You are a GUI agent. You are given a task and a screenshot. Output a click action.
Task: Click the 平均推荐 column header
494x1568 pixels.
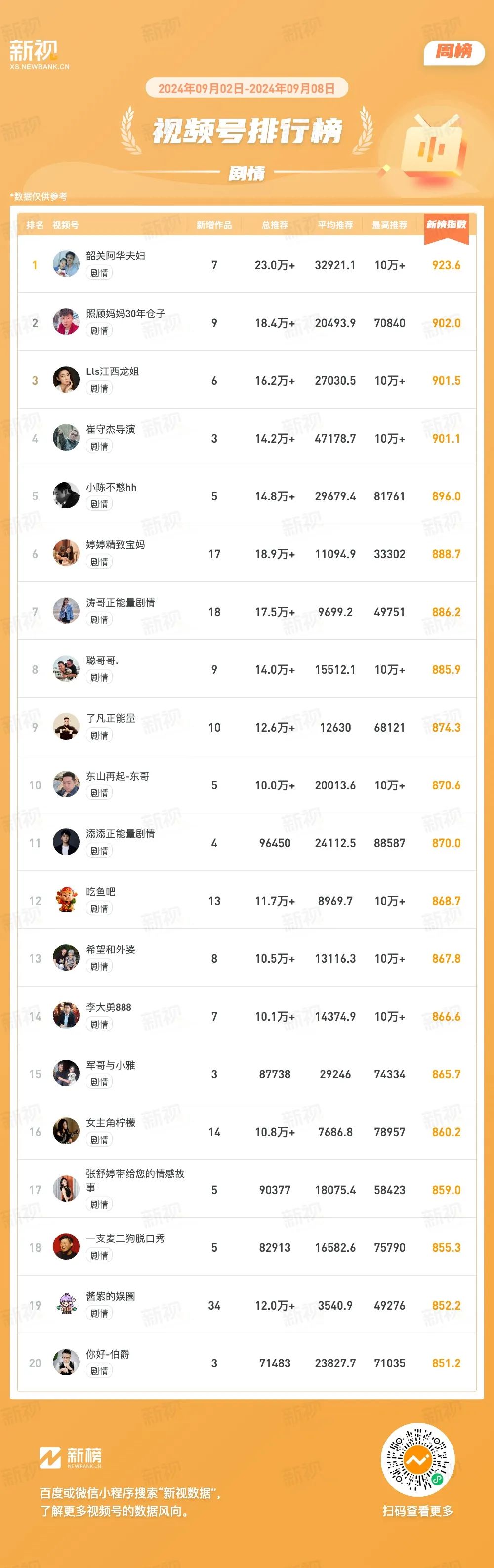335,225
